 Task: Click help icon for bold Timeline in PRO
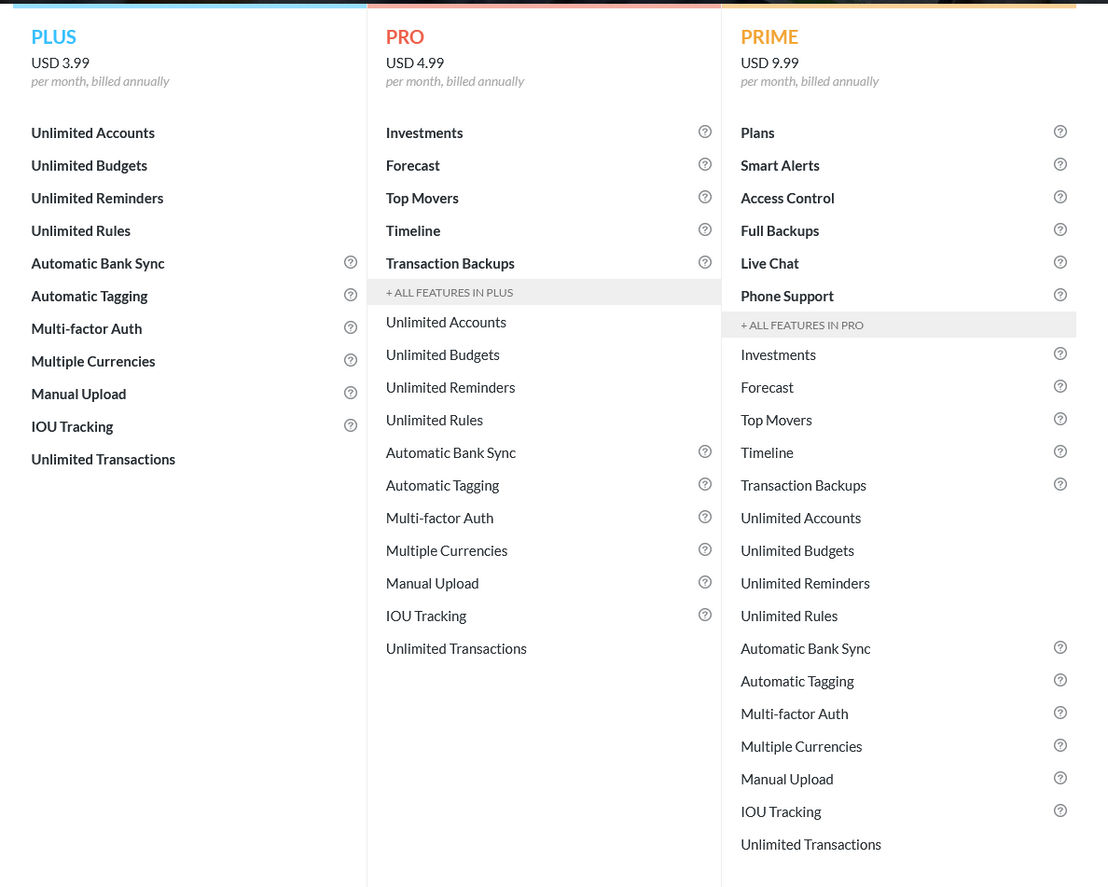705,230
